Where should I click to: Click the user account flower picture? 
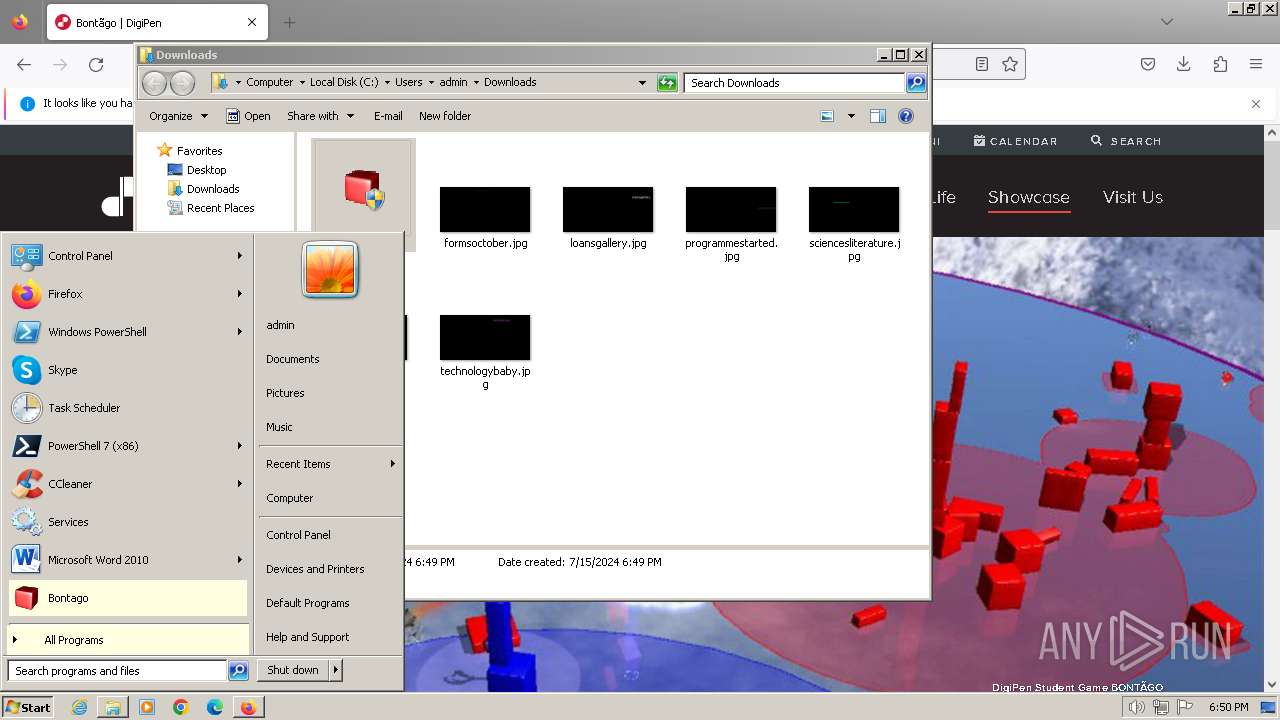pos(330,270)
